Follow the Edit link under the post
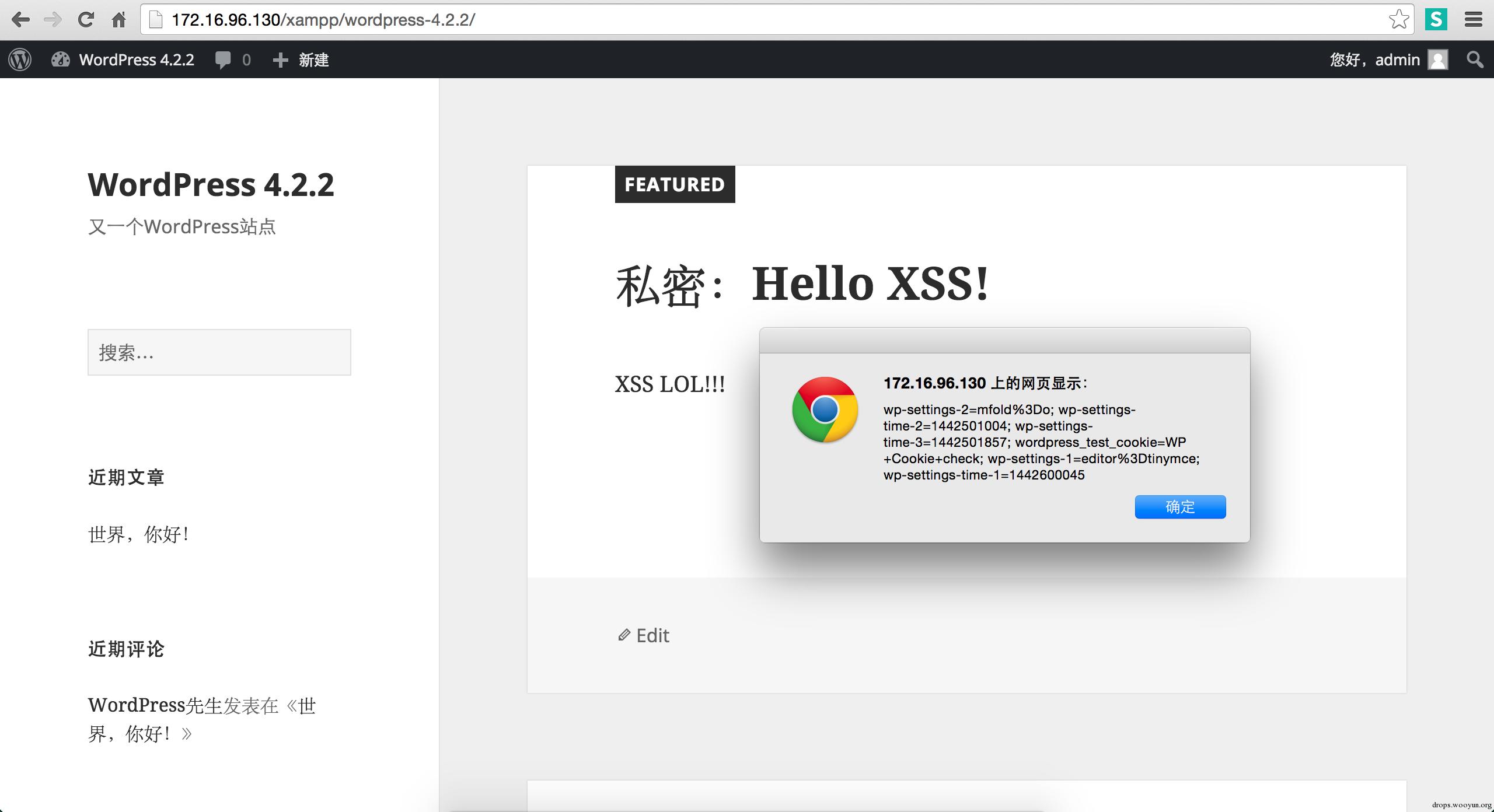 tap(652, 635)
